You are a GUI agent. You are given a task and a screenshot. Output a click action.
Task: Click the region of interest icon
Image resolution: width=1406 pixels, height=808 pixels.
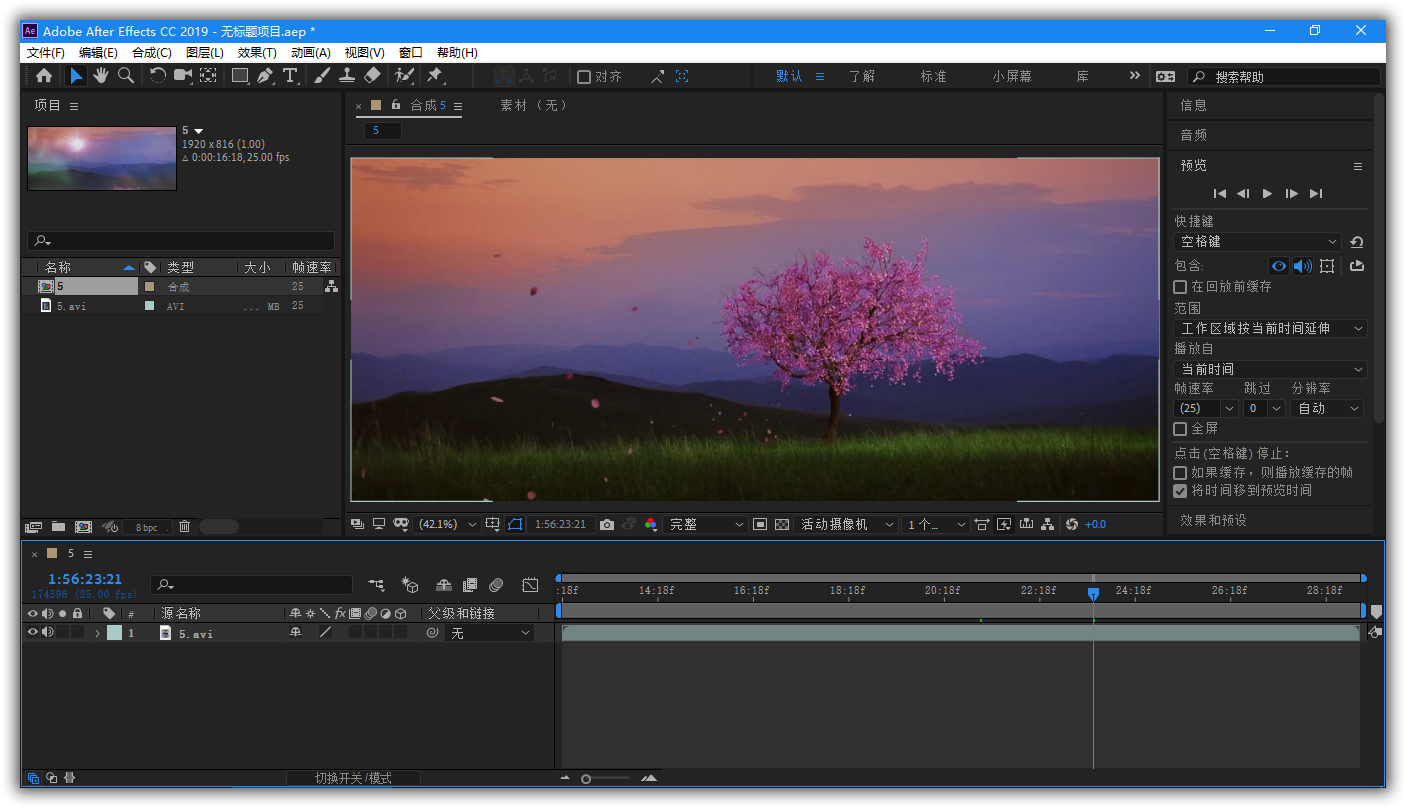(x=760, y=524)
